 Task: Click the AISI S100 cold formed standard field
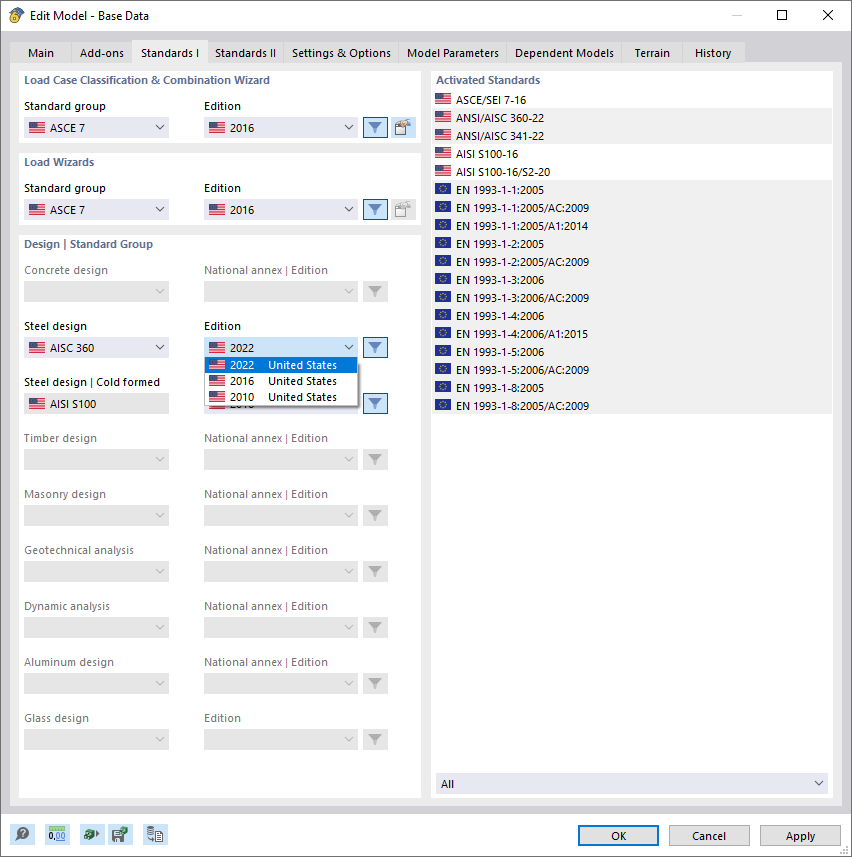click(96, 404)
